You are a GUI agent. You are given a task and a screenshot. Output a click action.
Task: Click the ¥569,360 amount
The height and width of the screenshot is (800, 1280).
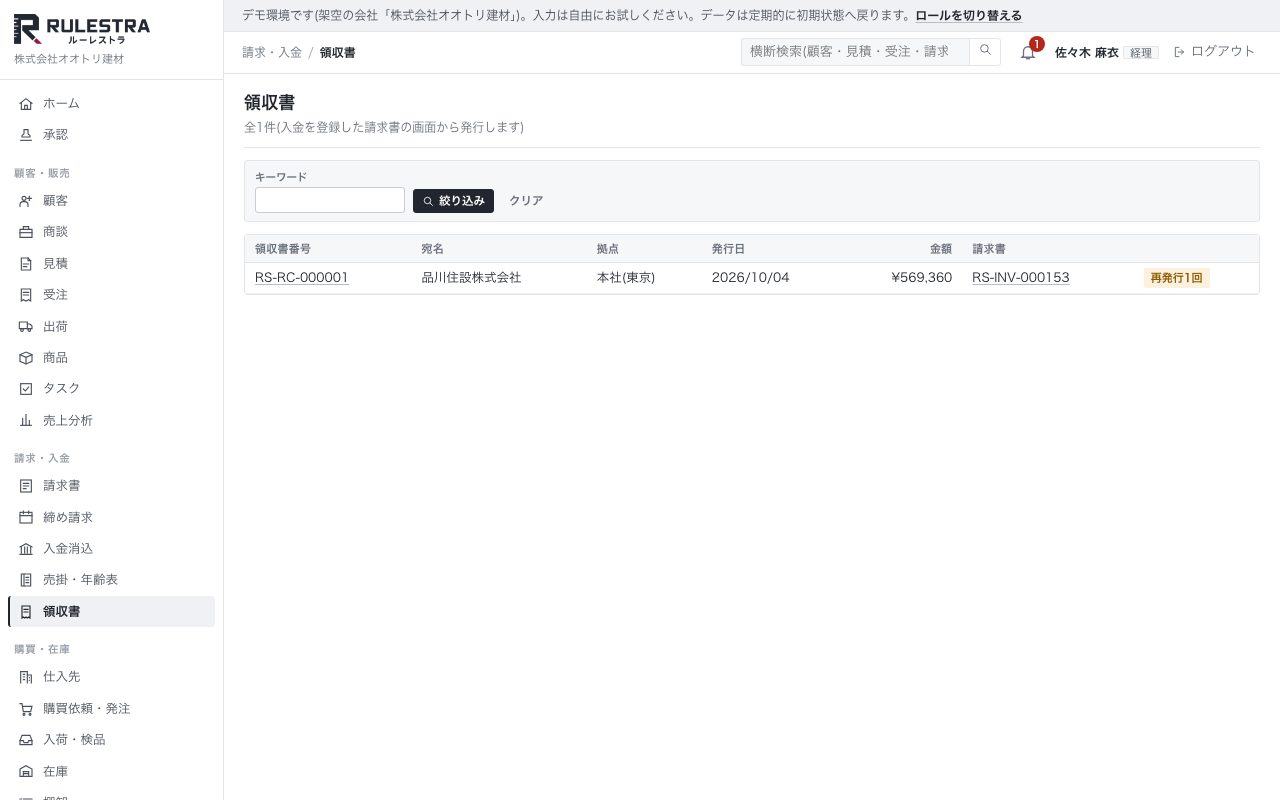[921, 278]
